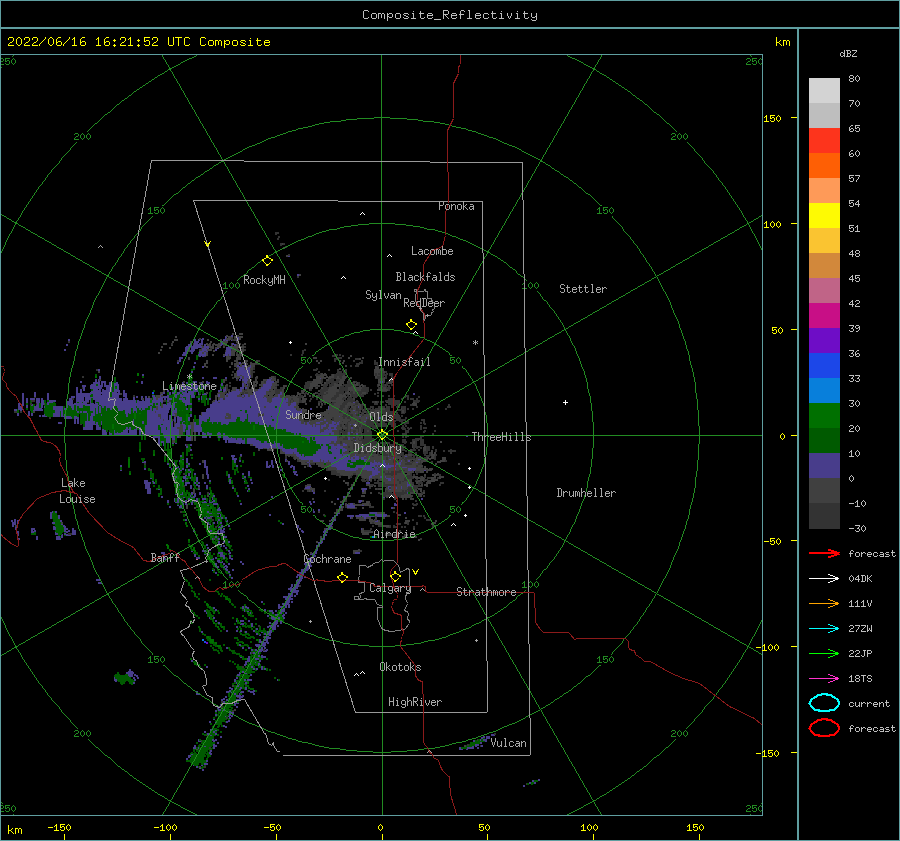Screen dimensions: 900x841
Task: Click the Calgary city label
Action: click(390, 588)
